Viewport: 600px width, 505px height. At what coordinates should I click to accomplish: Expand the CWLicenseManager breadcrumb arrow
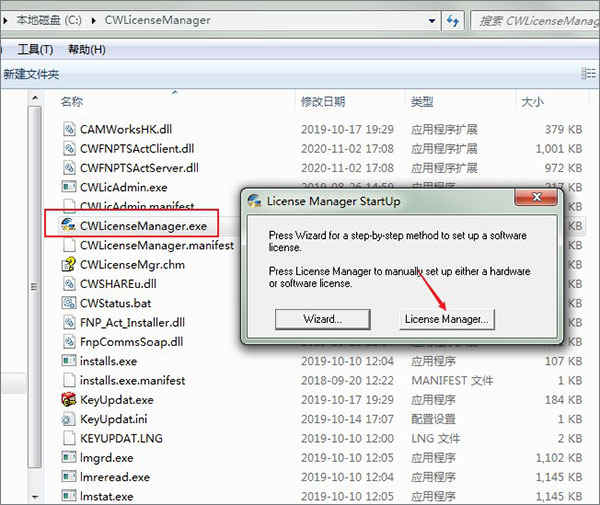(93, 20)
